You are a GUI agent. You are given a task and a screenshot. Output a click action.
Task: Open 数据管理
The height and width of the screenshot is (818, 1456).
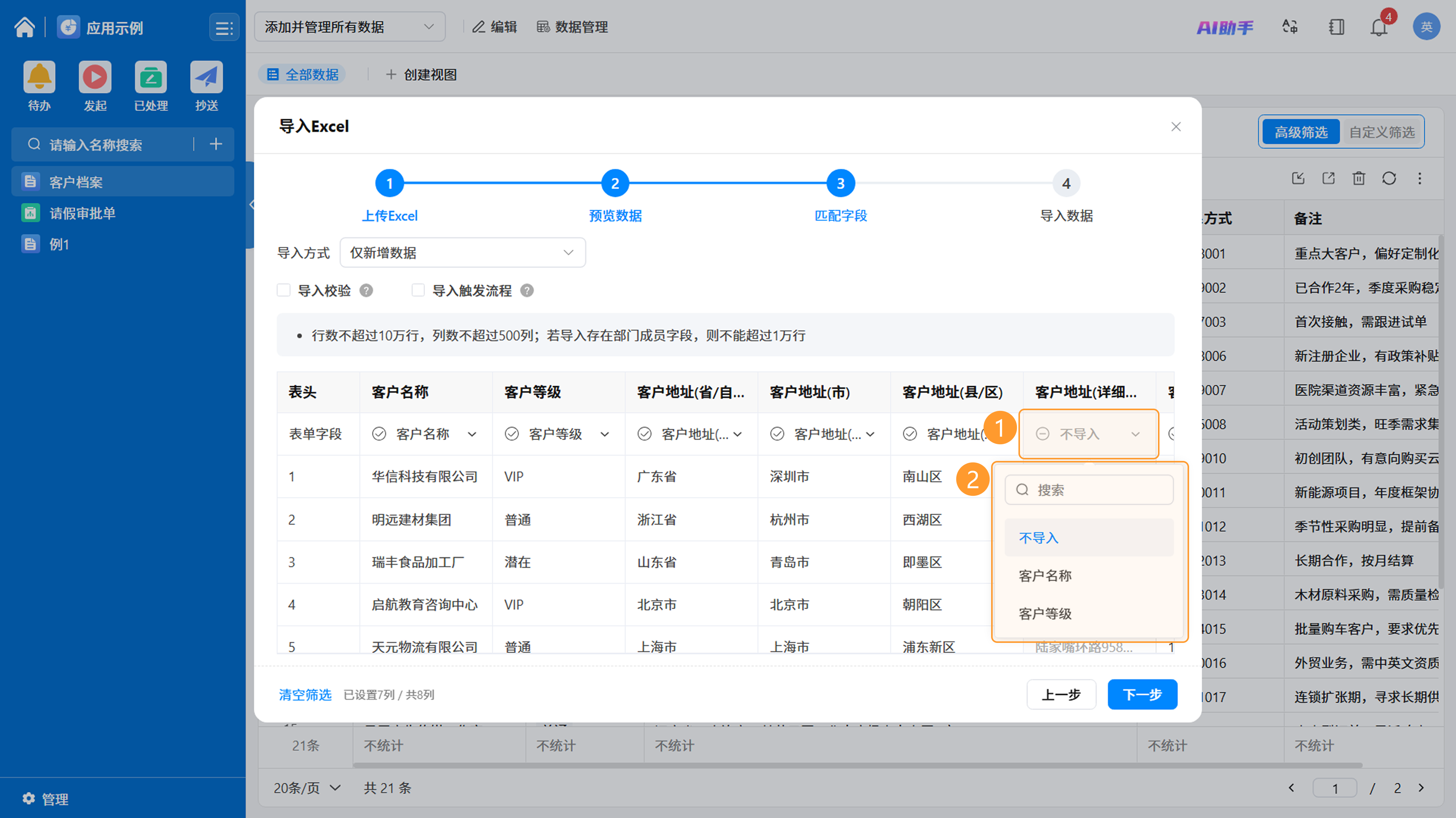click(572, 27)
